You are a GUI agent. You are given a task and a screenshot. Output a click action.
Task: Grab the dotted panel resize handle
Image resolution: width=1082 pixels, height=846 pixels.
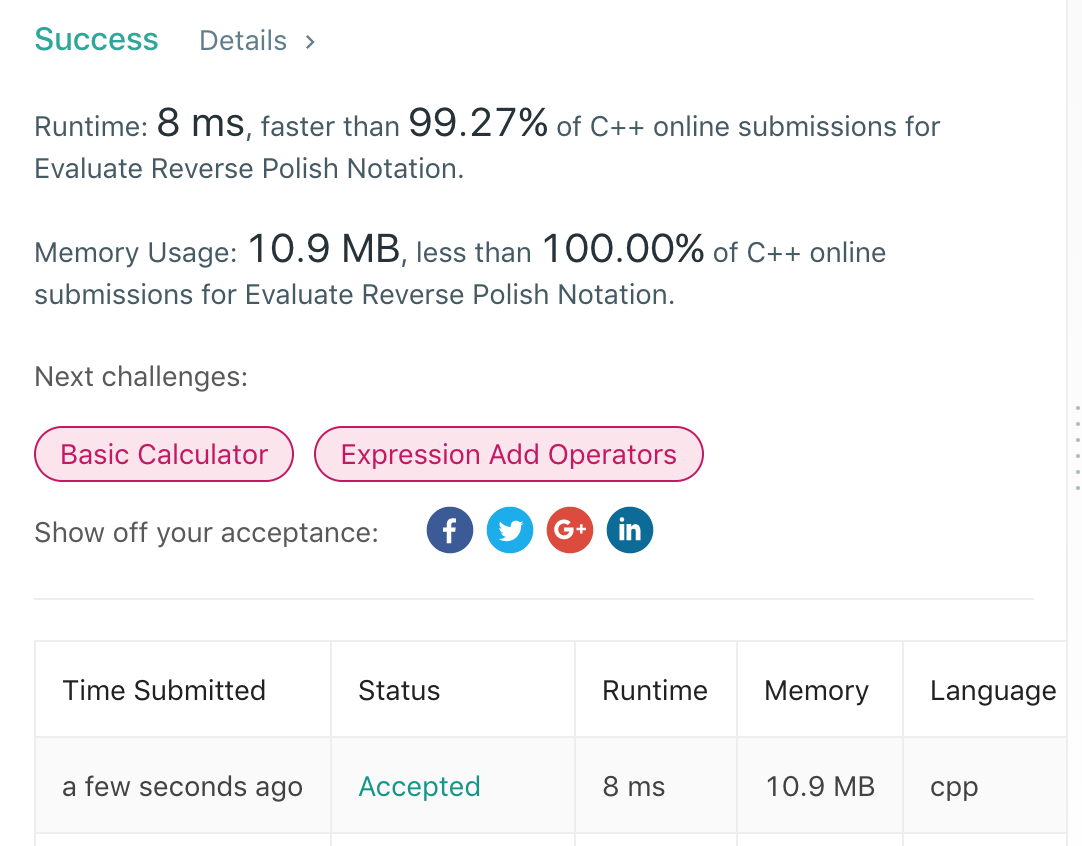click(x=1077, y=447)
